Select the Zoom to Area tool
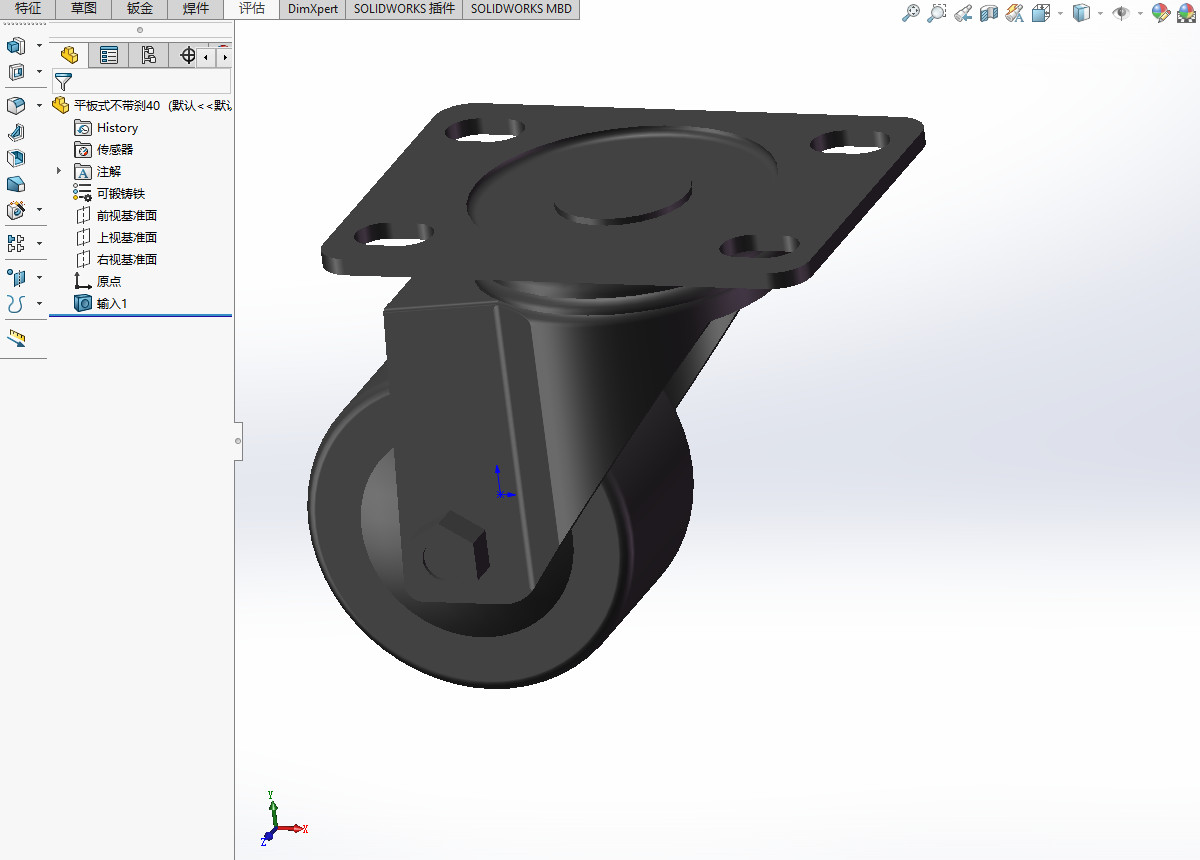The height and width of the screenshot is (860, 1200). pyautogui.click(x=937, y=13)
